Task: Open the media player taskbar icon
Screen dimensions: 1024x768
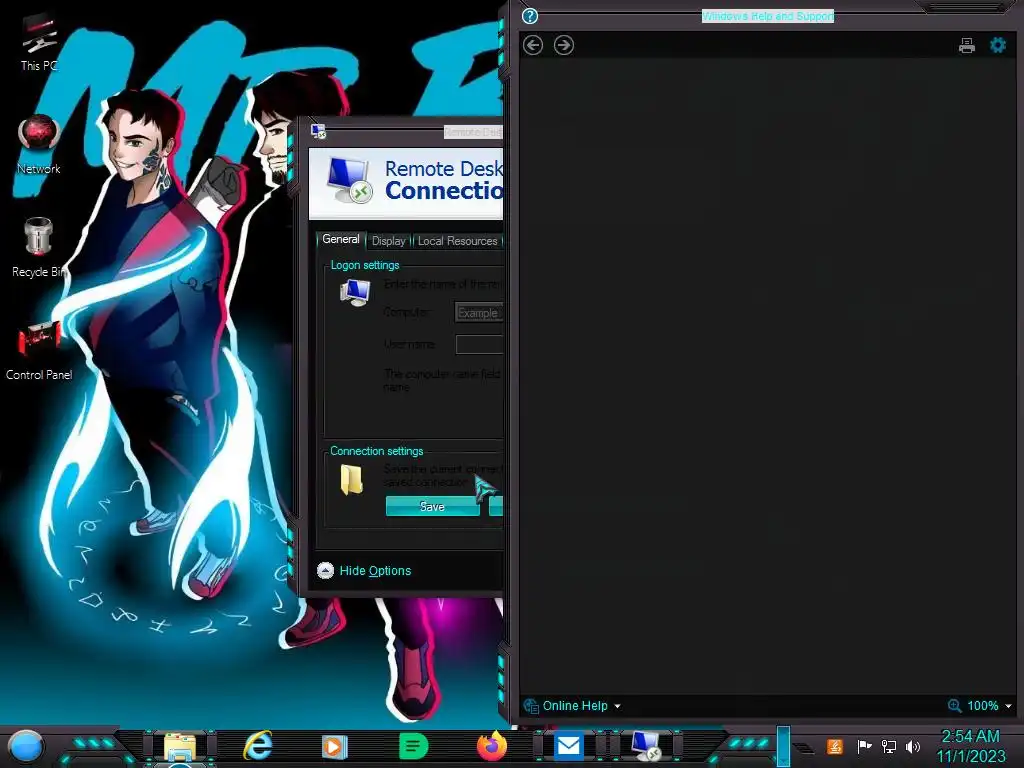Action: click(334, 746)
